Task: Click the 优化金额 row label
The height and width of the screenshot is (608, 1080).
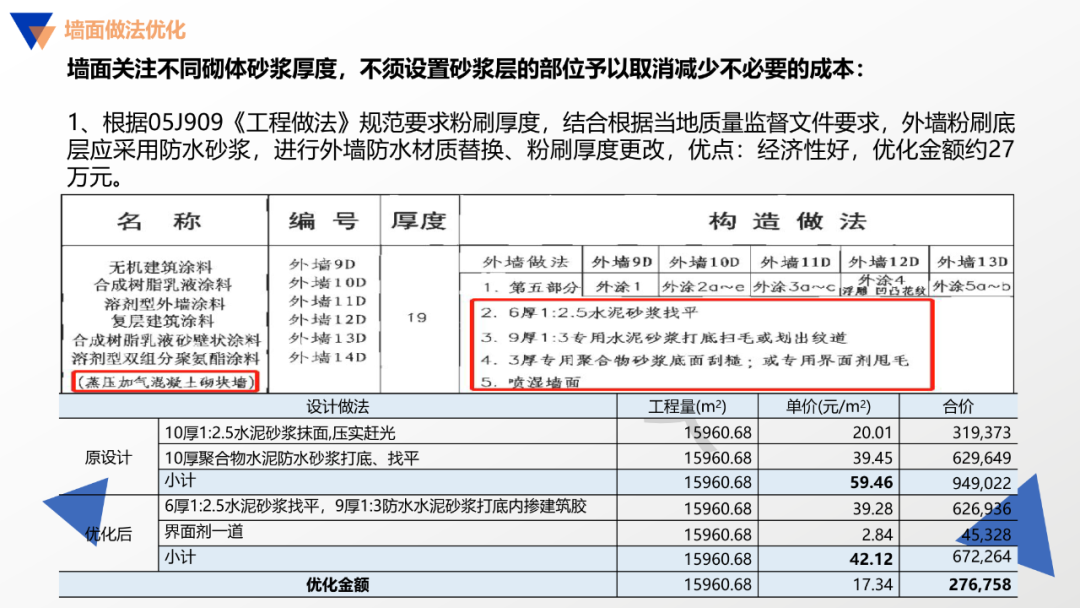Action: pyautogui.click(x=338, y=585)
